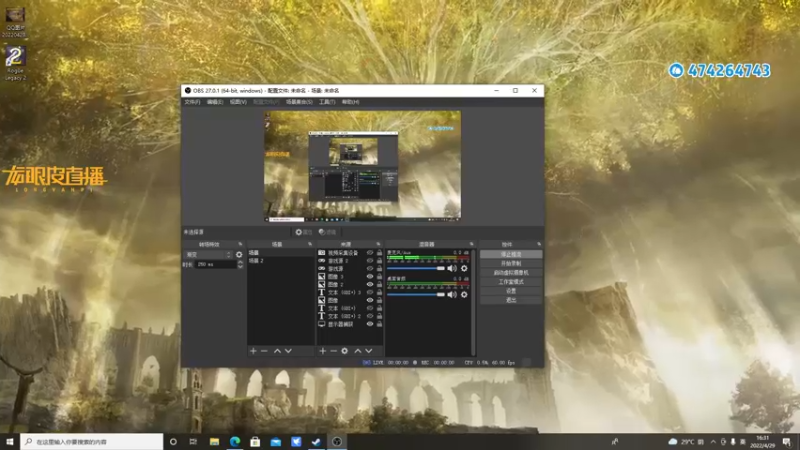
Task: Add a new scene with the plus icon
Action: coord(253,351)
